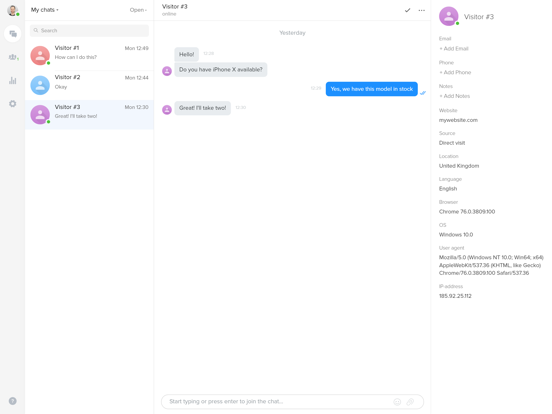552x414 pixels.
Task: Open the chats section in sidebar
Action: tap(13, 34)
